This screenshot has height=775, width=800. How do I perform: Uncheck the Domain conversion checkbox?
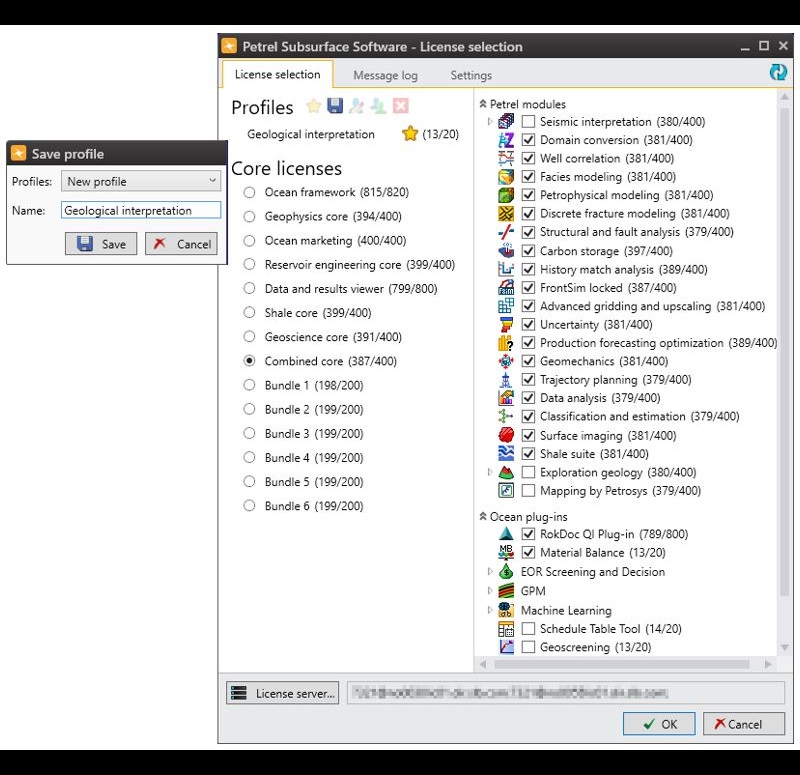[529, 140]
